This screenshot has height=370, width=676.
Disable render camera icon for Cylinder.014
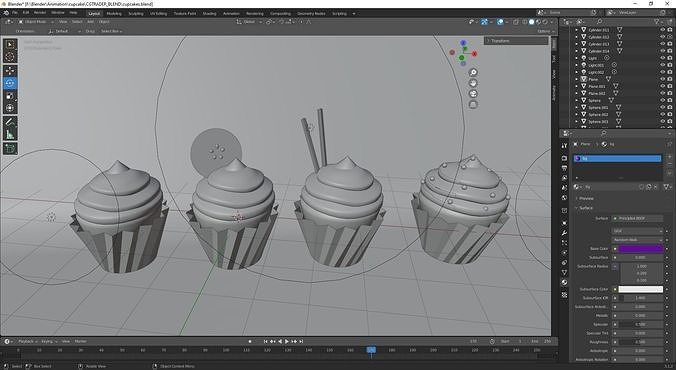(670, 51)
